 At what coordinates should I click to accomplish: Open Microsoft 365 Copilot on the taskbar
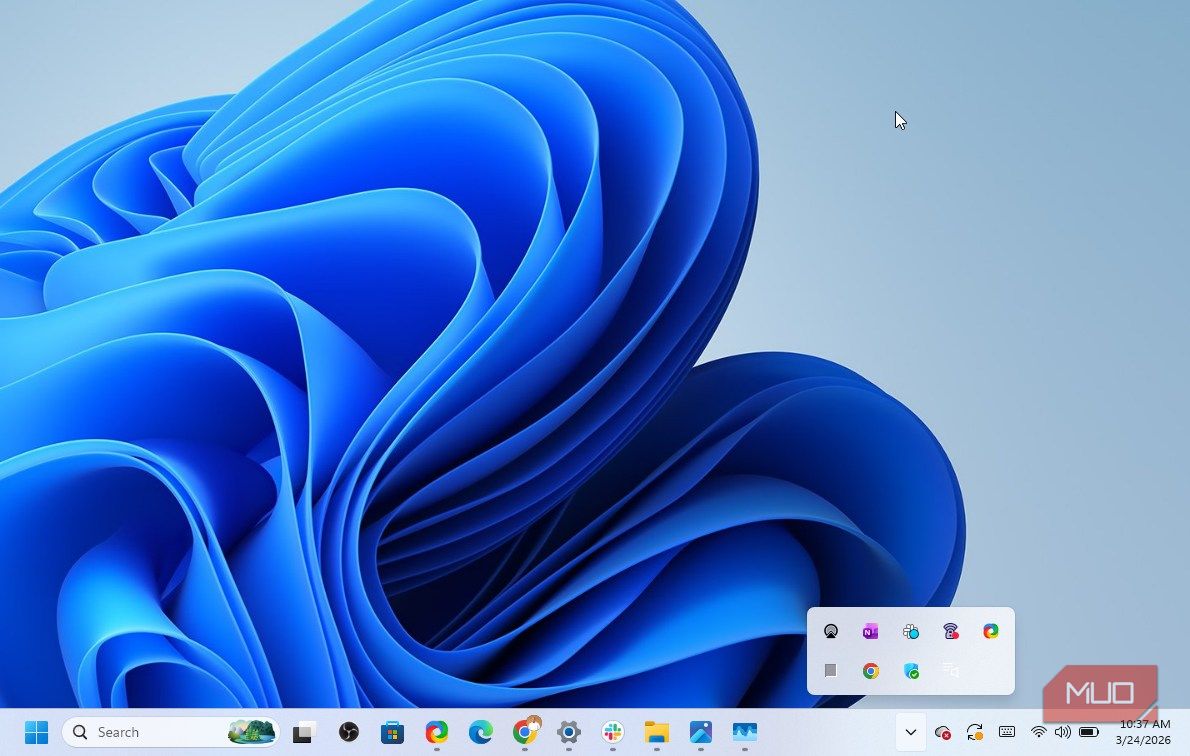pyautogui.click(x=436, y=732)
